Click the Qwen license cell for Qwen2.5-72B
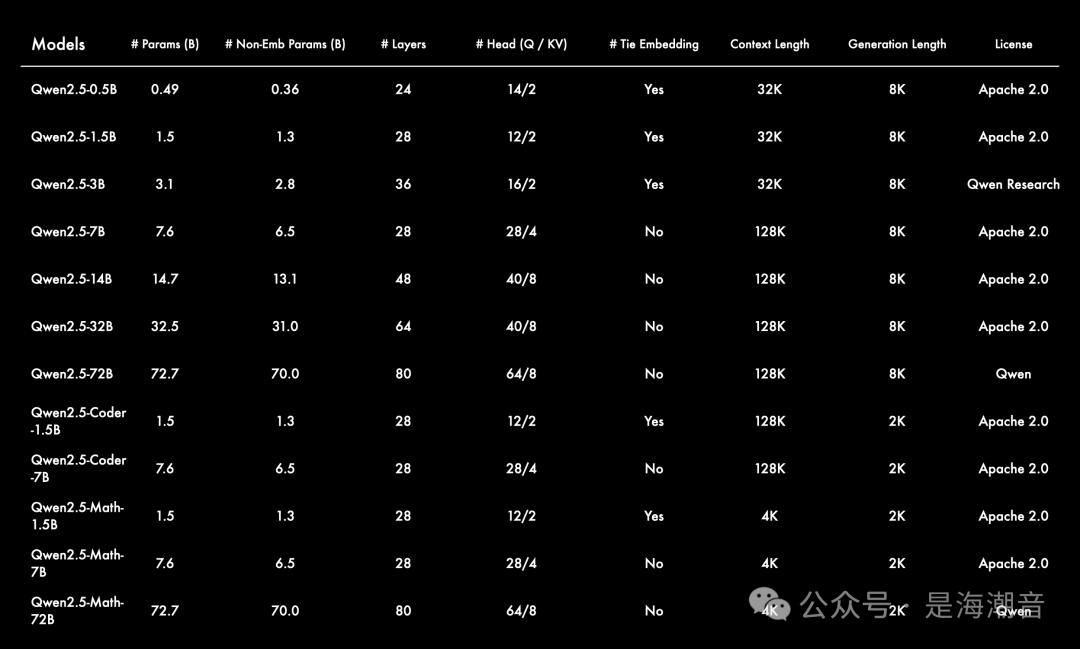The width and height of the screenshot is (1080, 649). click(x=1013, y=374)
